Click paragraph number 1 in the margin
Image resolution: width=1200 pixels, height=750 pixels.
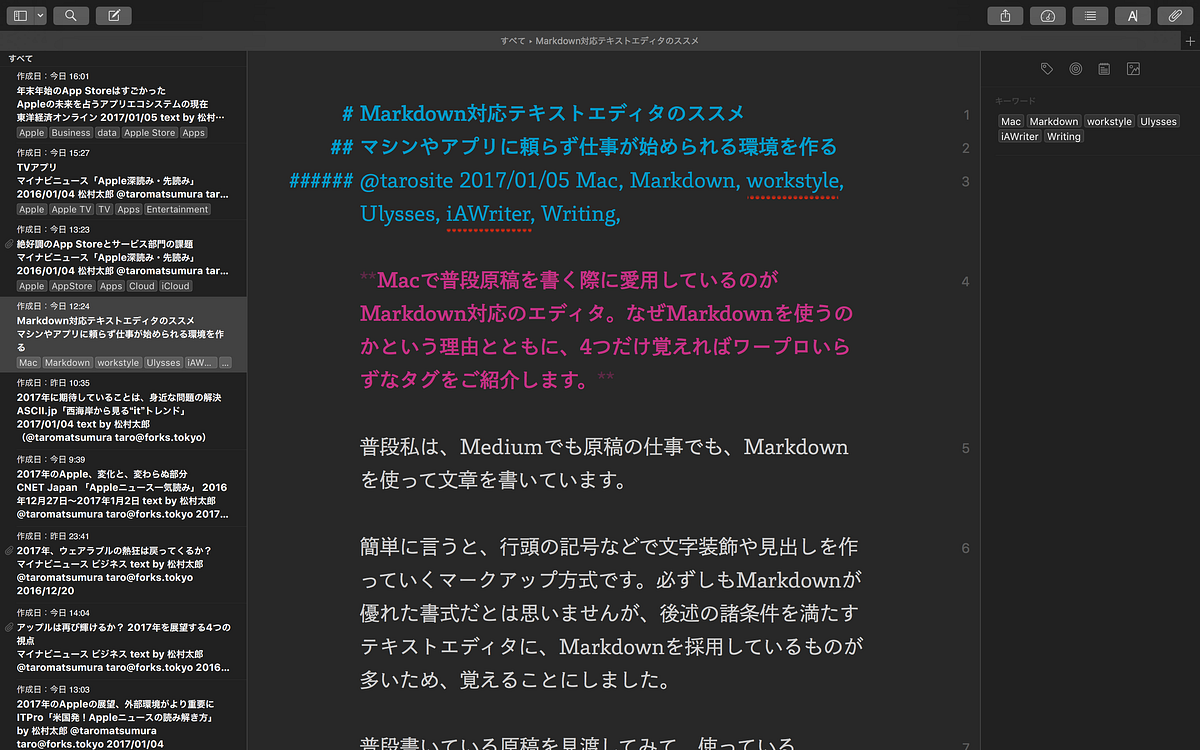966,115
